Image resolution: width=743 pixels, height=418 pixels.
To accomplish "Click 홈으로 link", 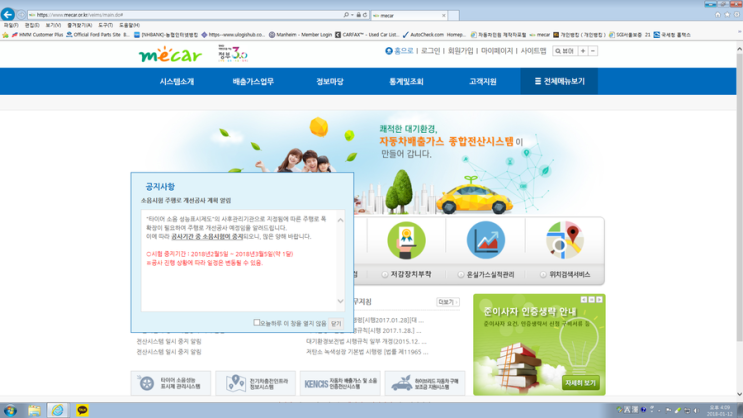I will tap(399, 51).
